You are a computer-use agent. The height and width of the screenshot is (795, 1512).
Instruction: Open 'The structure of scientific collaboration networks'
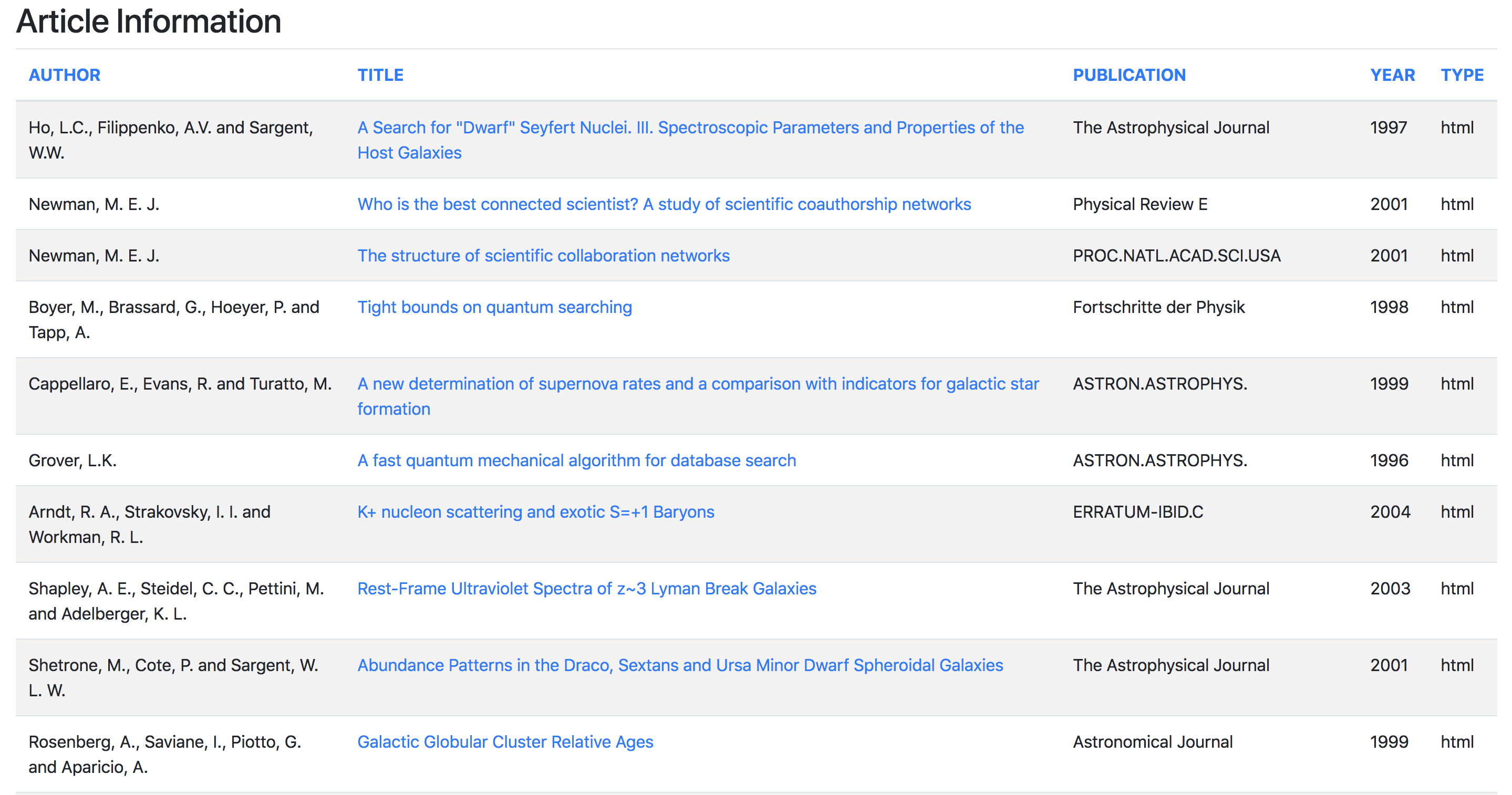coord(543,255)
